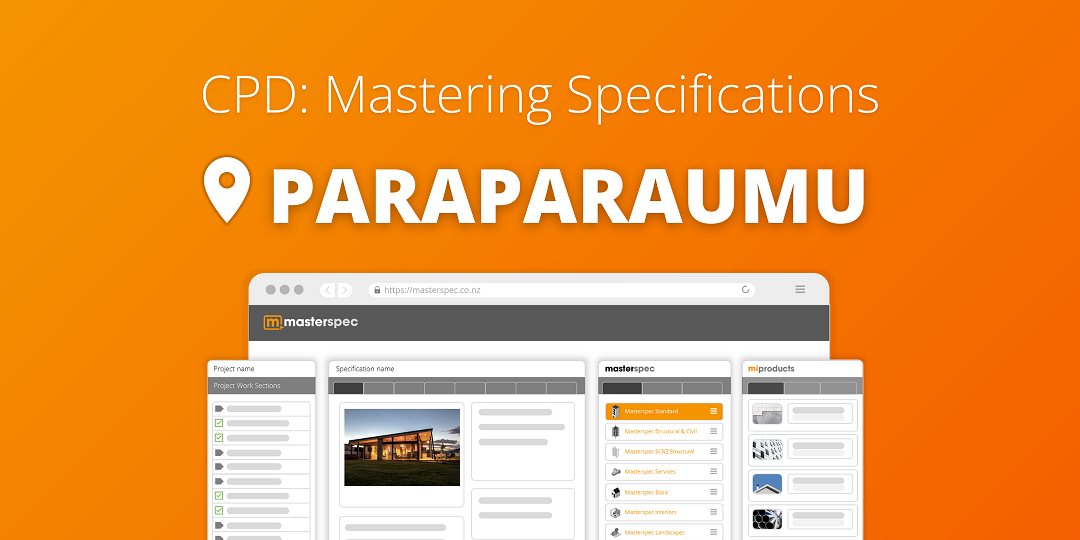Click the back arrow in the browser bar
Image resolution: width=1080 pixels, height=540 pixels.
pos(328,290)
